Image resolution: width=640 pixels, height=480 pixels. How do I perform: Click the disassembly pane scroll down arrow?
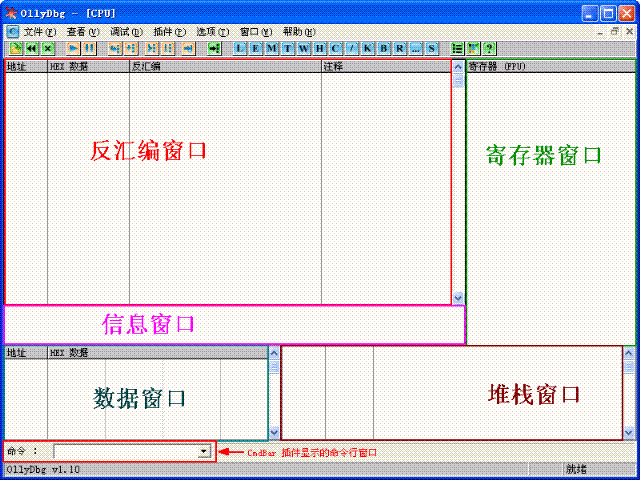tap(458, 298)
